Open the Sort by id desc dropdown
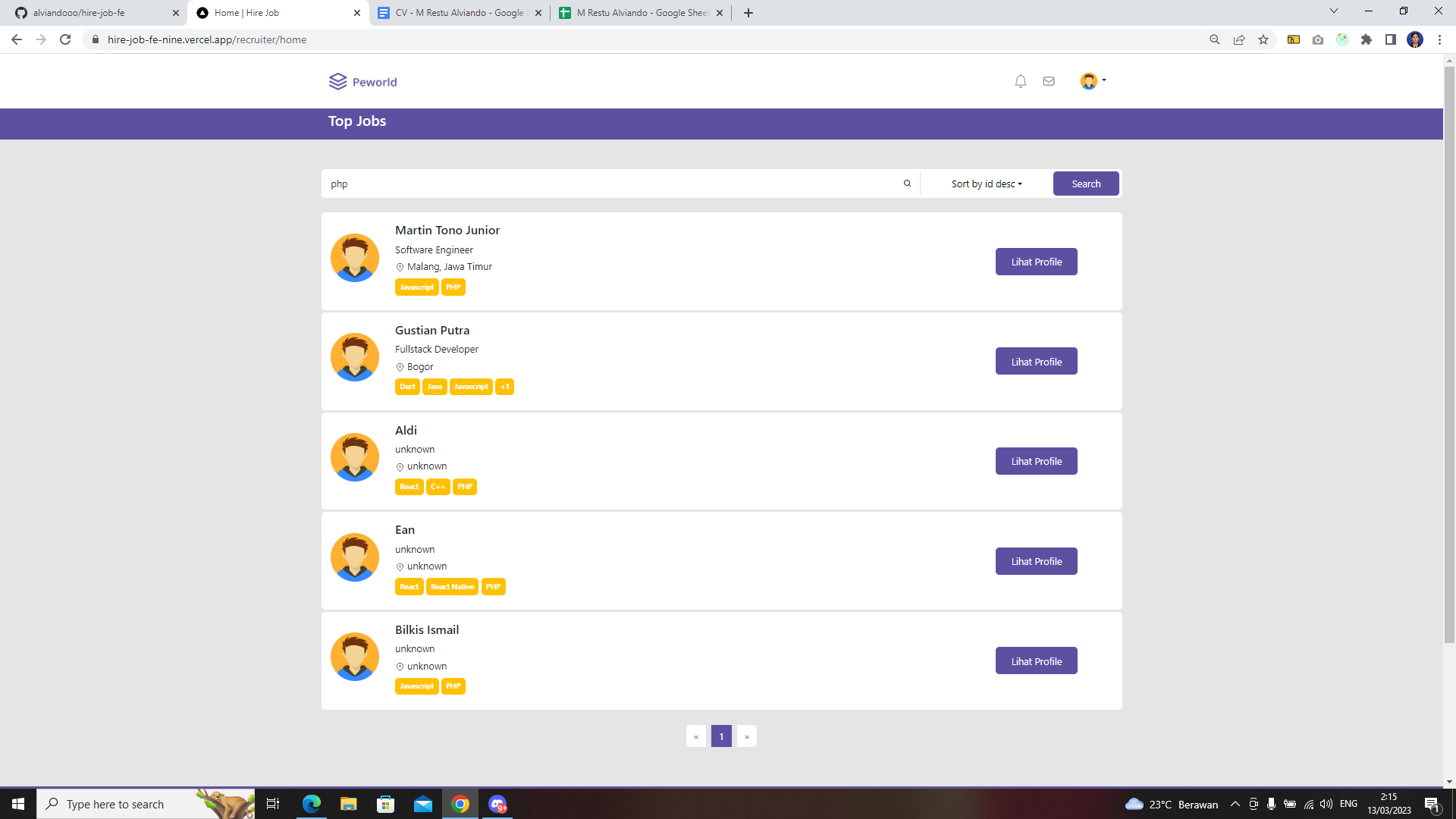Screen dimensions: 1456x819 tap(985, 183)
